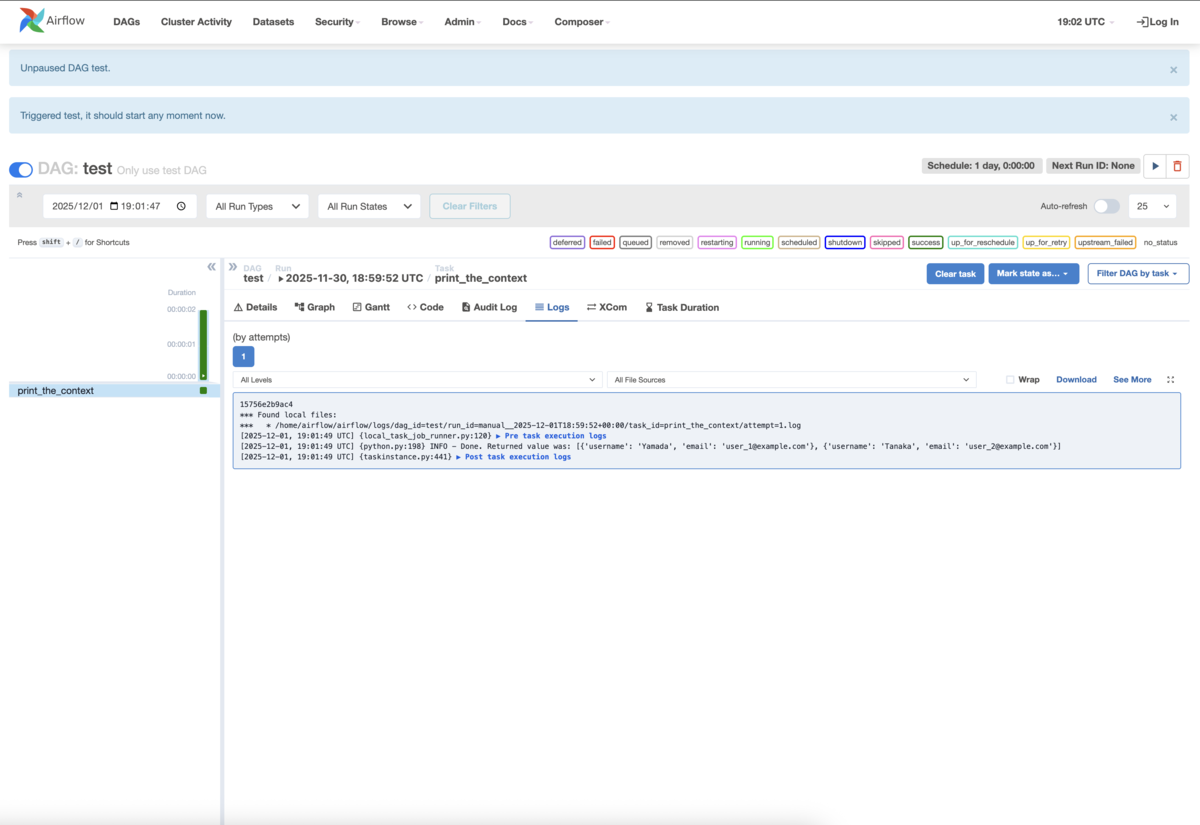Toggle fullscreen logs icon

coord(1170,380)
